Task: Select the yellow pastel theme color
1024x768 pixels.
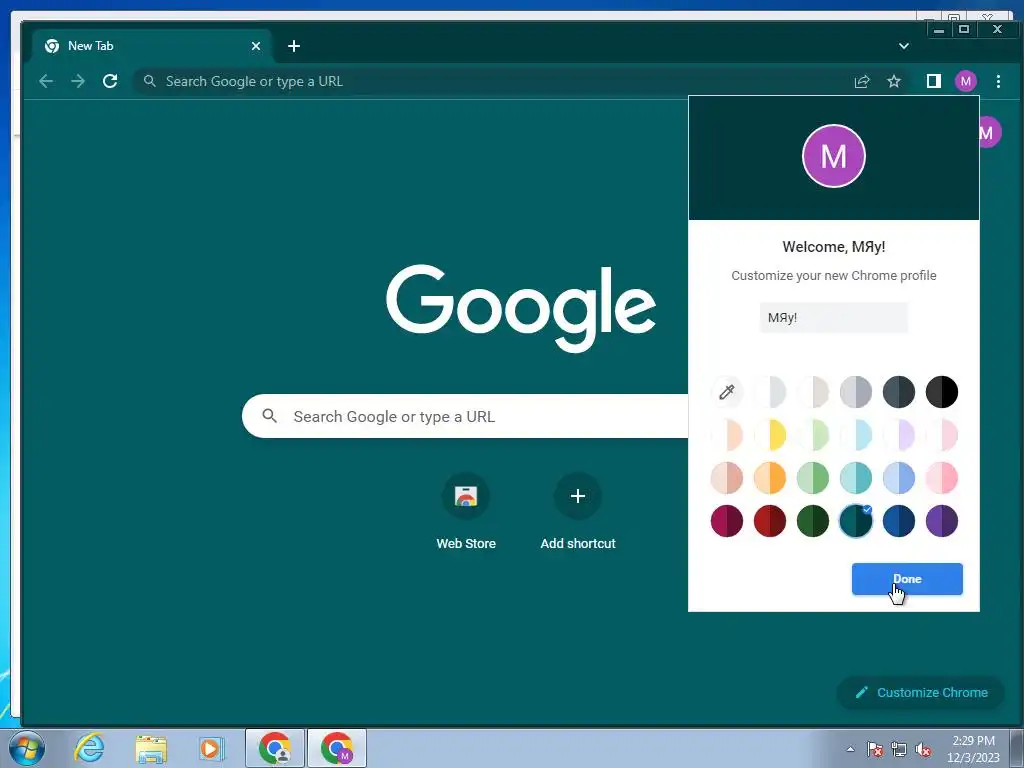Action: (x=770, y=435)
